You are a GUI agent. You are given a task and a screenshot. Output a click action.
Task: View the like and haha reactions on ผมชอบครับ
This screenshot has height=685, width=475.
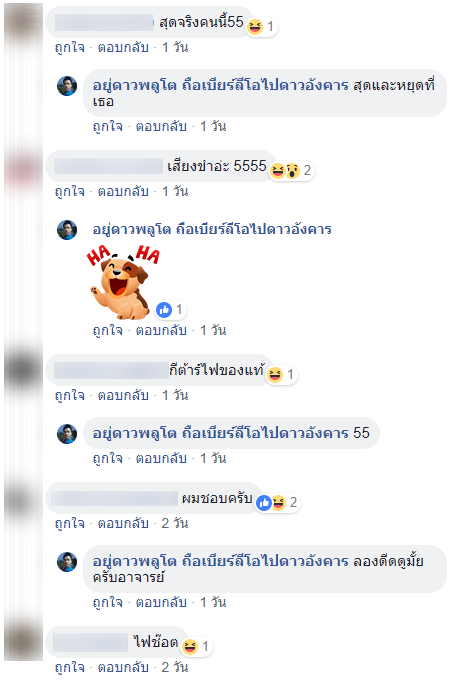tap(277, 502)
